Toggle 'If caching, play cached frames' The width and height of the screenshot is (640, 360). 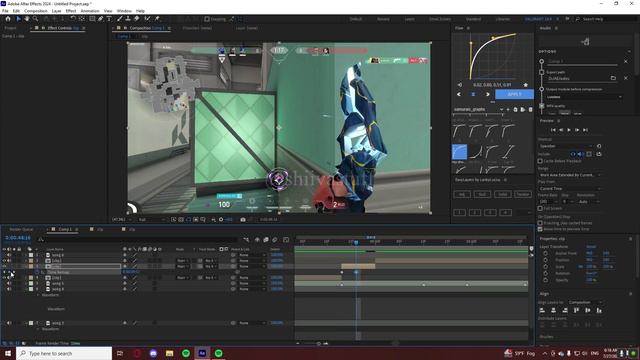pyautogui.click(x=540, y=223)
